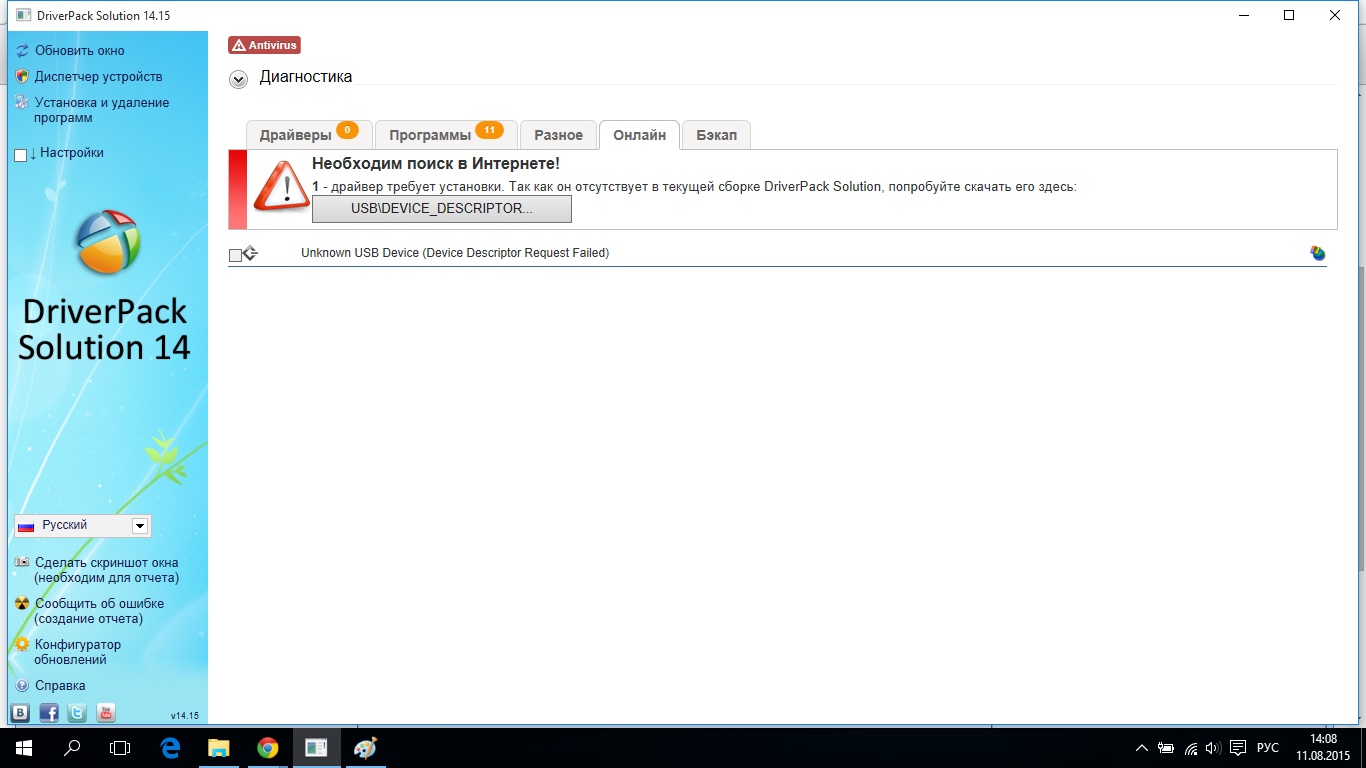This screenshot has height=768, width=1366.
Task: Open File Explorer from the taskbar
Action: coord(218,747)
